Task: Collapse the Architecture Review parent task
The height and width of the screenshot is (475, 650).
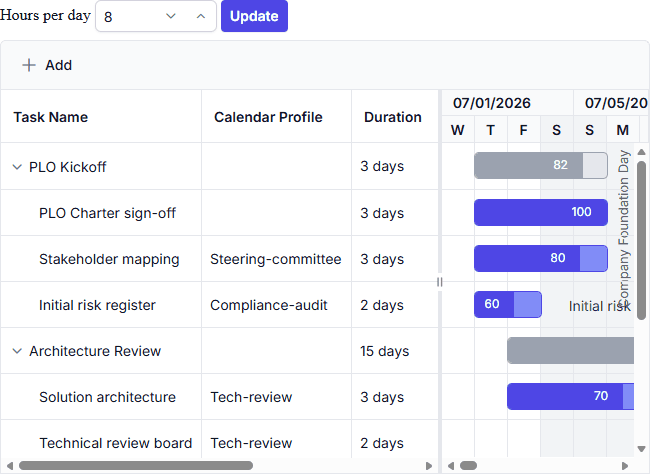Action: 17,351
